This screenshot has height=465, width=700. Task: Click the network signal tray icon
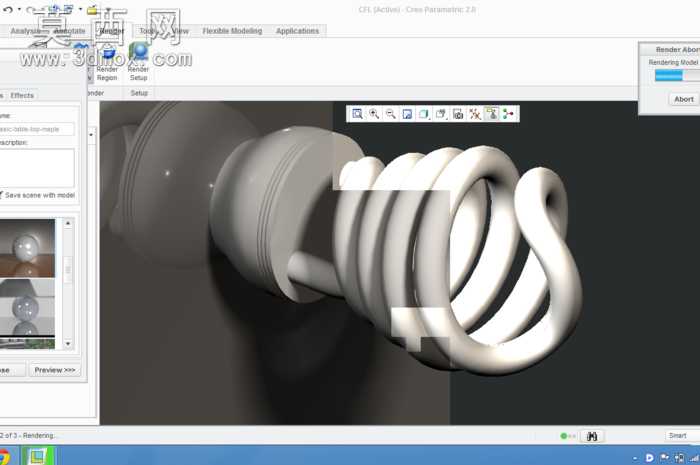tap(695, 458)
